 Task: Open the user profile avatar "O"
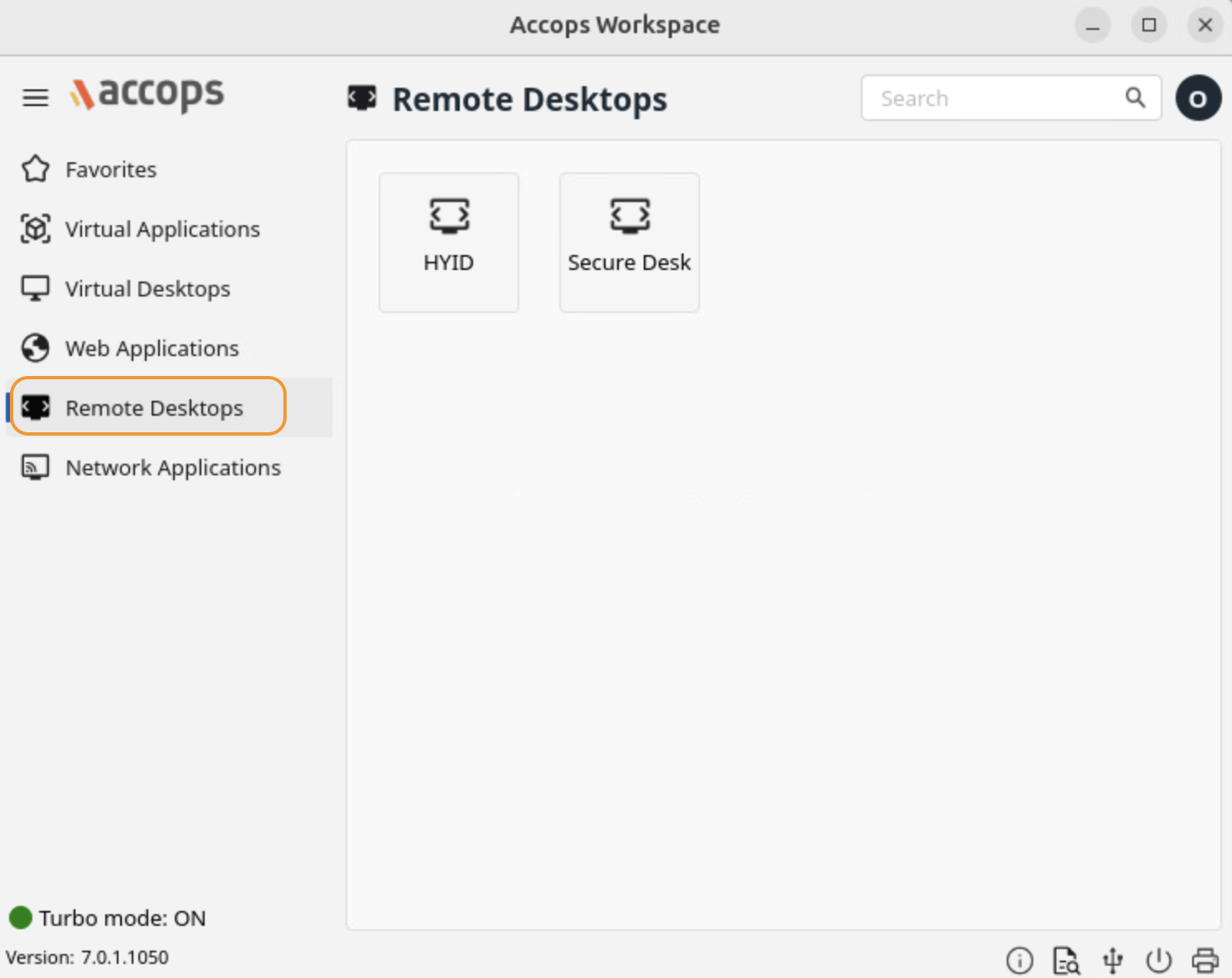[1198, 99]
